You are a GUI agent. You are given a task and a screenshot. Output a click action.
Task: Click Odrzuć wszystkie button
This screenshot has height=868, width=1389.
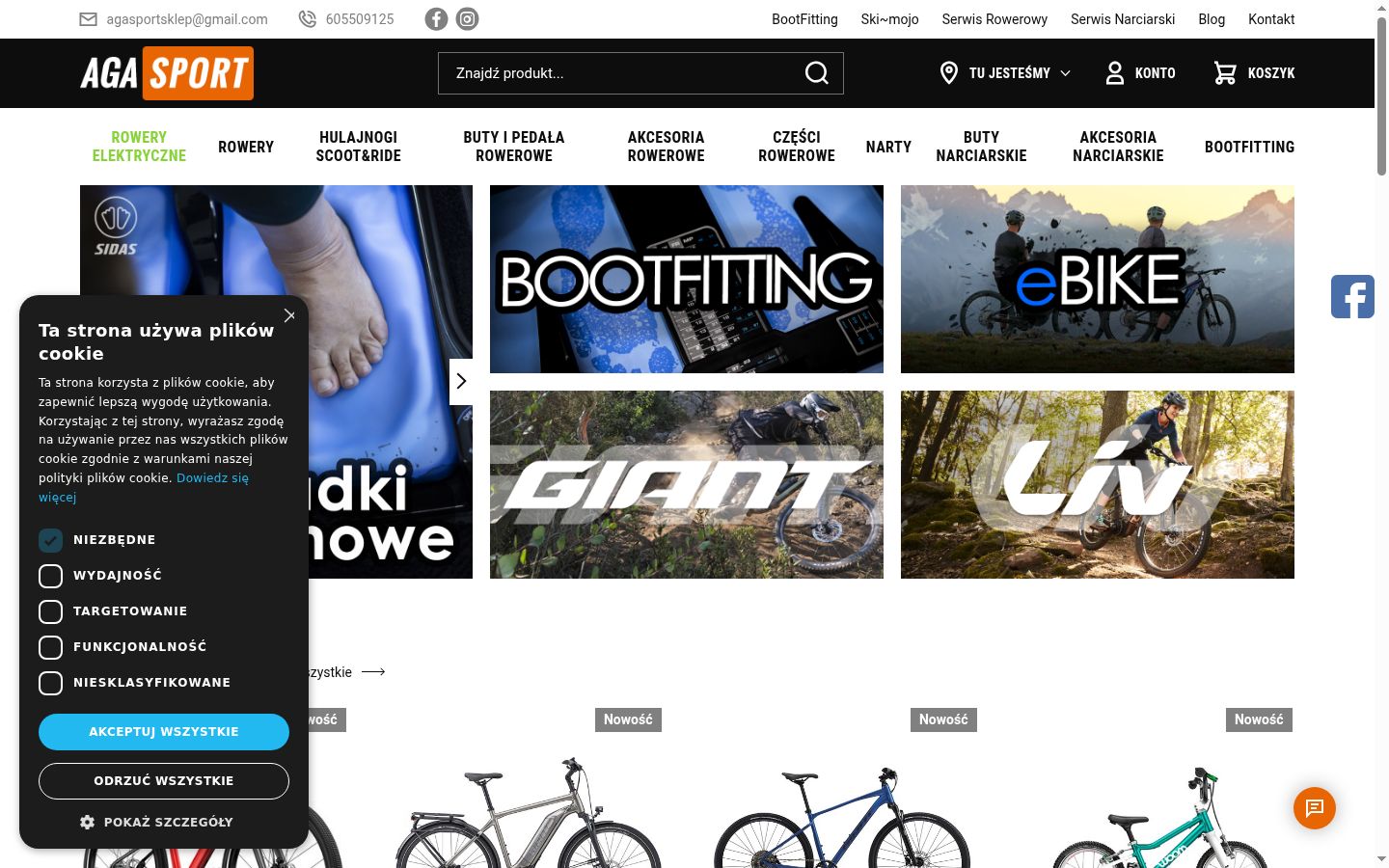point(164,781)
